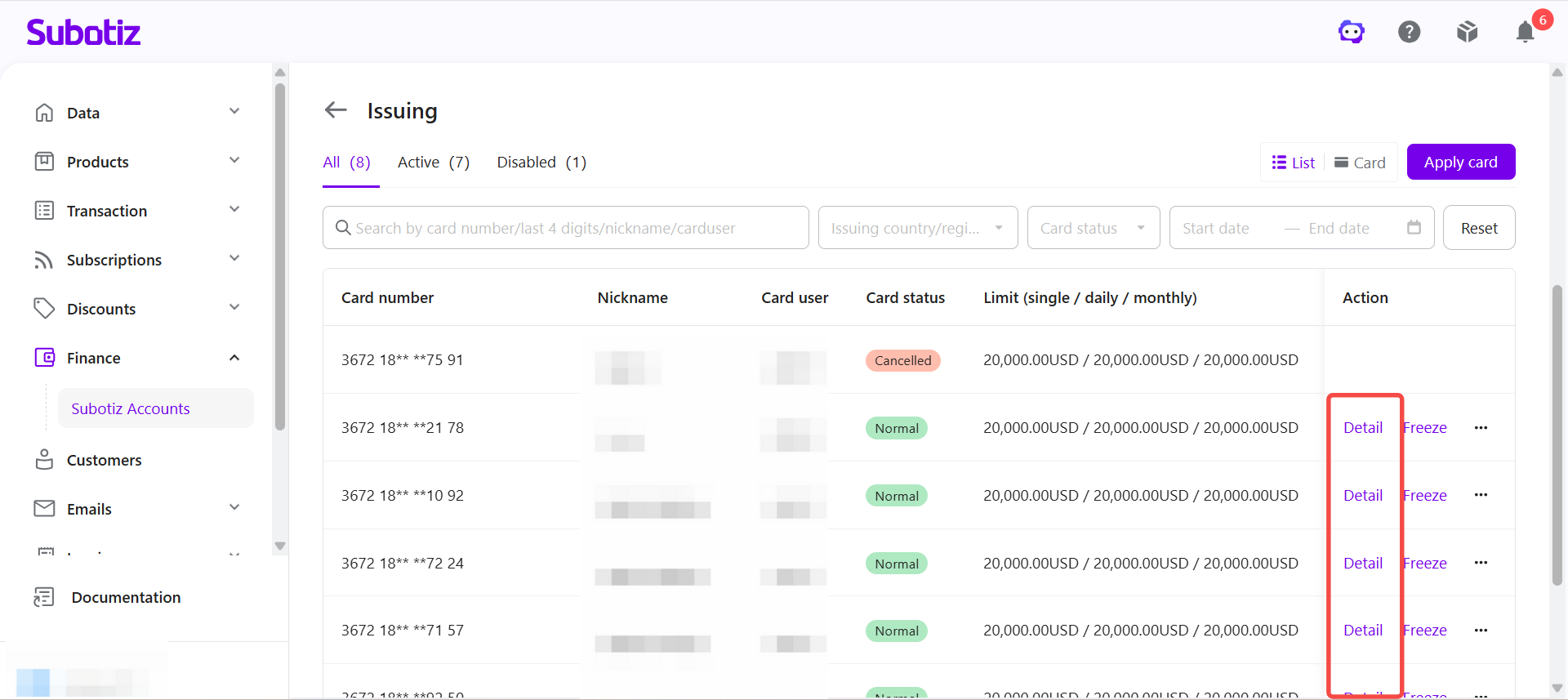The height and width of the screenshot is (700, 1568).
Task: Select the Disabled (1) tab
Action: point(541,162)
